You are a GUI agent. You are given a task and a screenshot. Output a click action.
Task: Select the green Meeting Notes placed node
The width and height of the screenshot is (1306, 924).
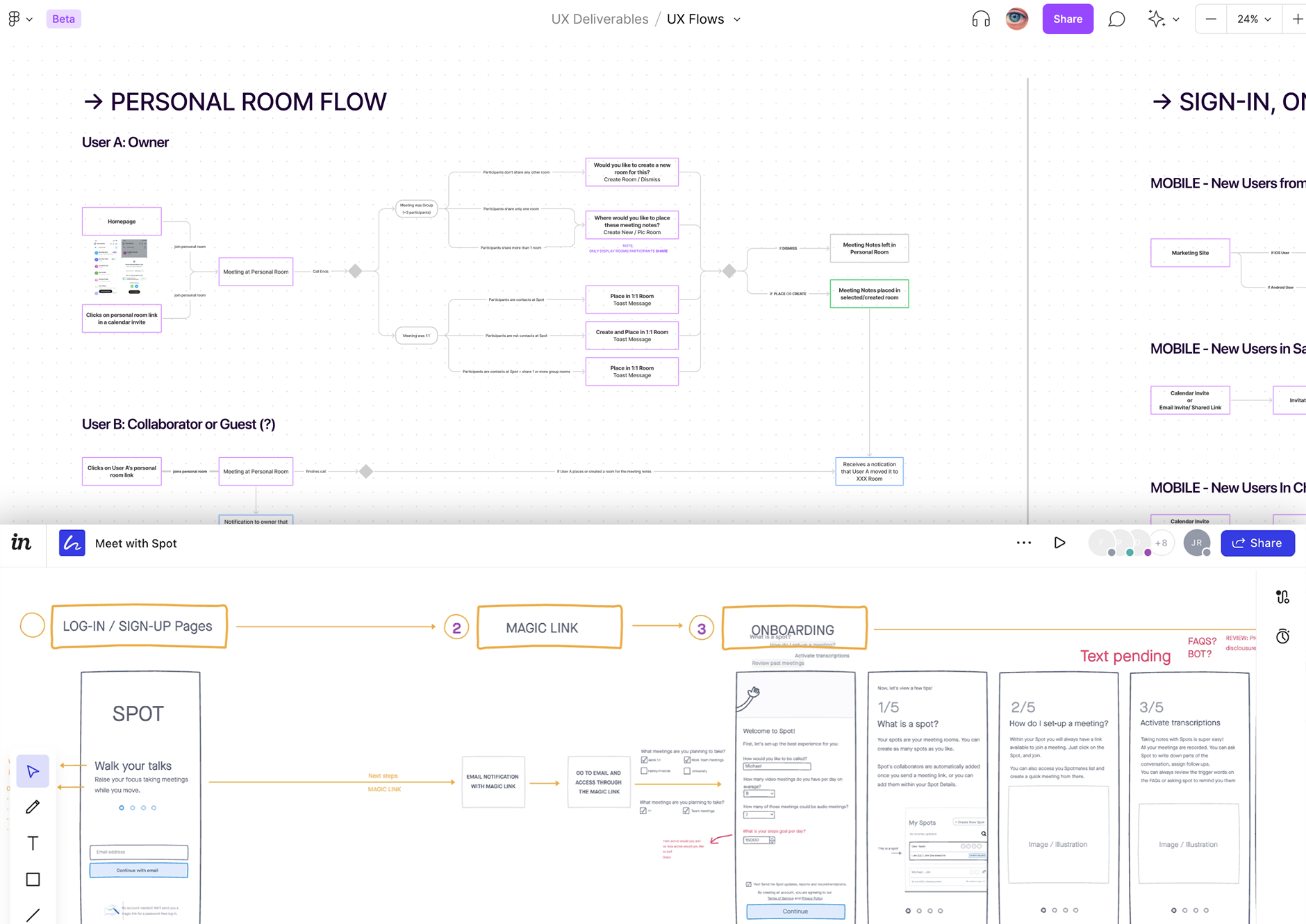869,294
